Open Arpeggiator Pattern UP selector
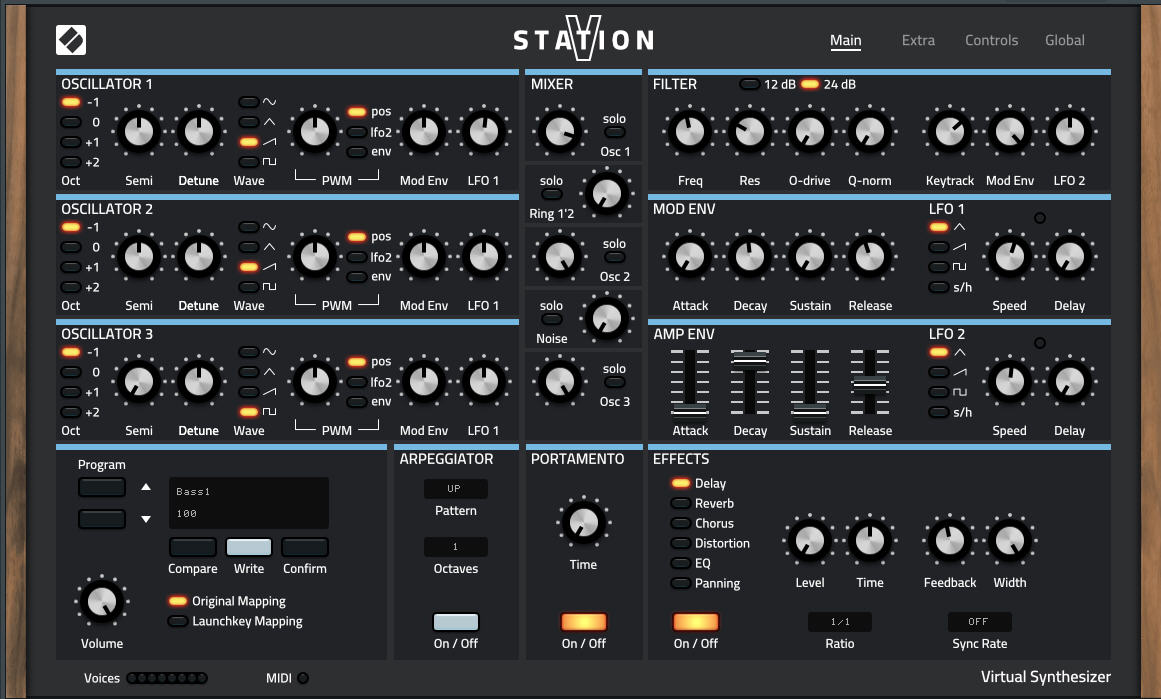The image size is (1161, 699). pos(455,489)
